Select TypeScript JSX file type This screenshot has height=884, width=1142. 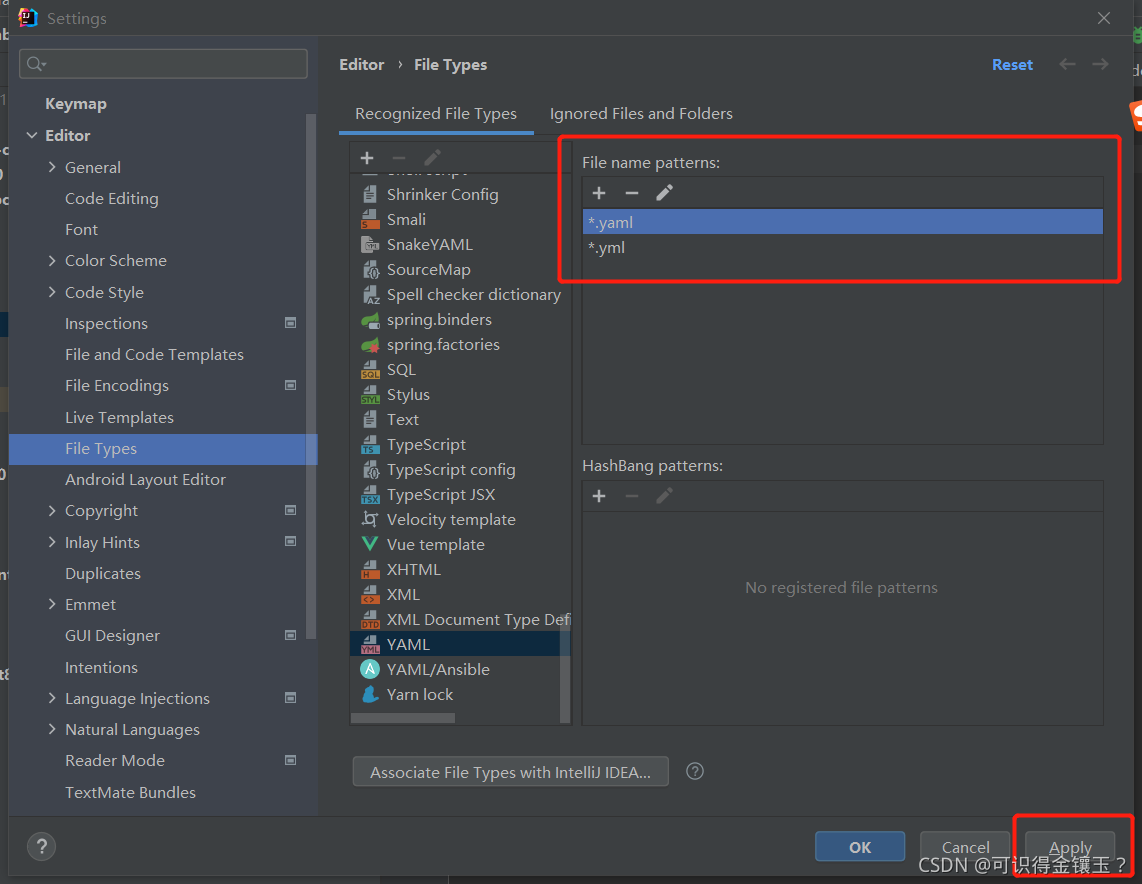point(460,494)
